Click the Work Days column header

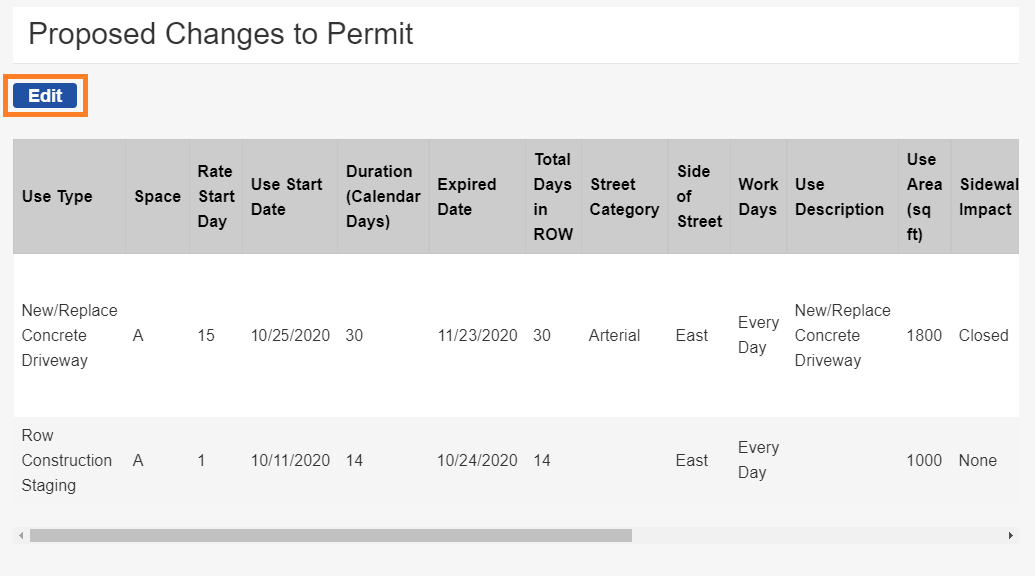(758, 197)
